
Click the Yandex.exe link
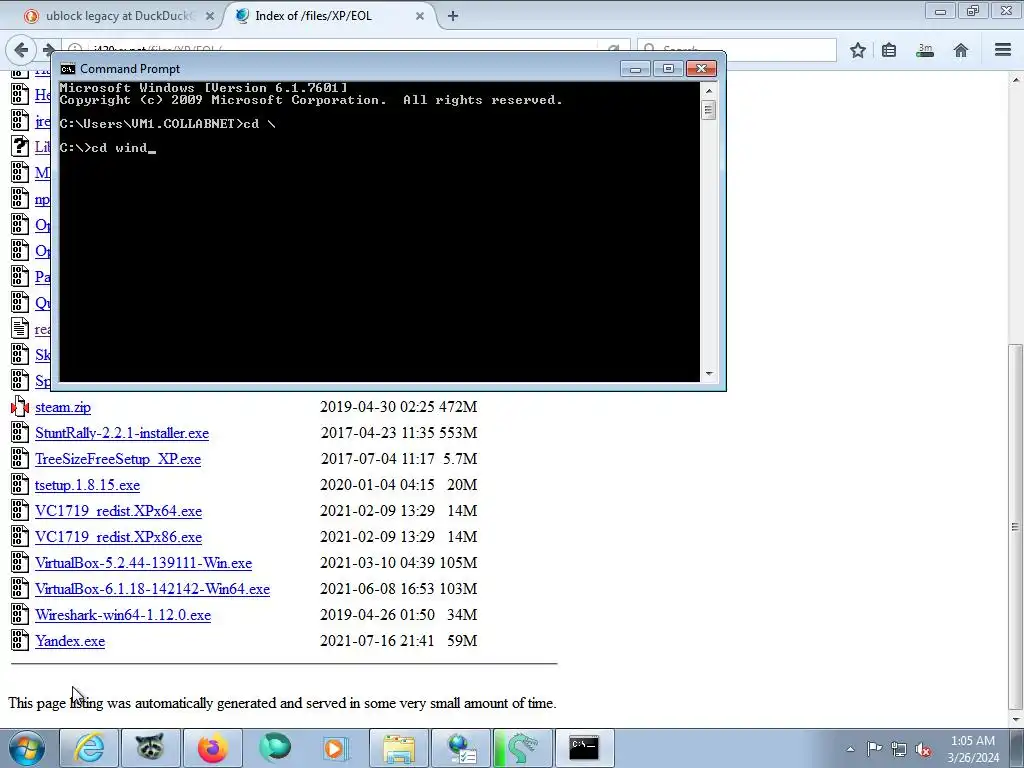tap(70, 641)
